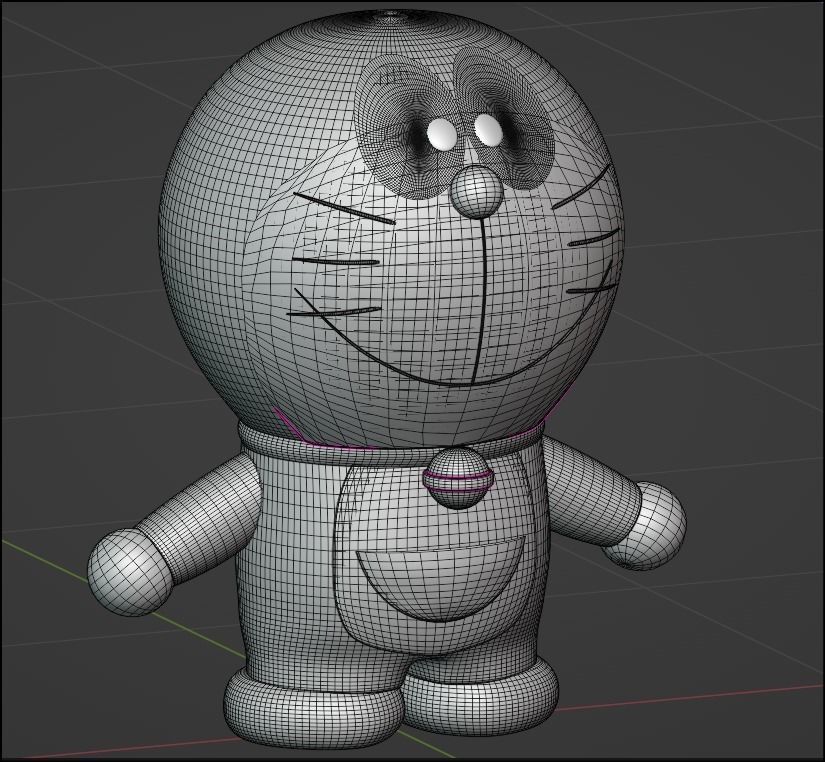
Task: Select the bell sphere on the collar
Action: click(x=458, y=477)
